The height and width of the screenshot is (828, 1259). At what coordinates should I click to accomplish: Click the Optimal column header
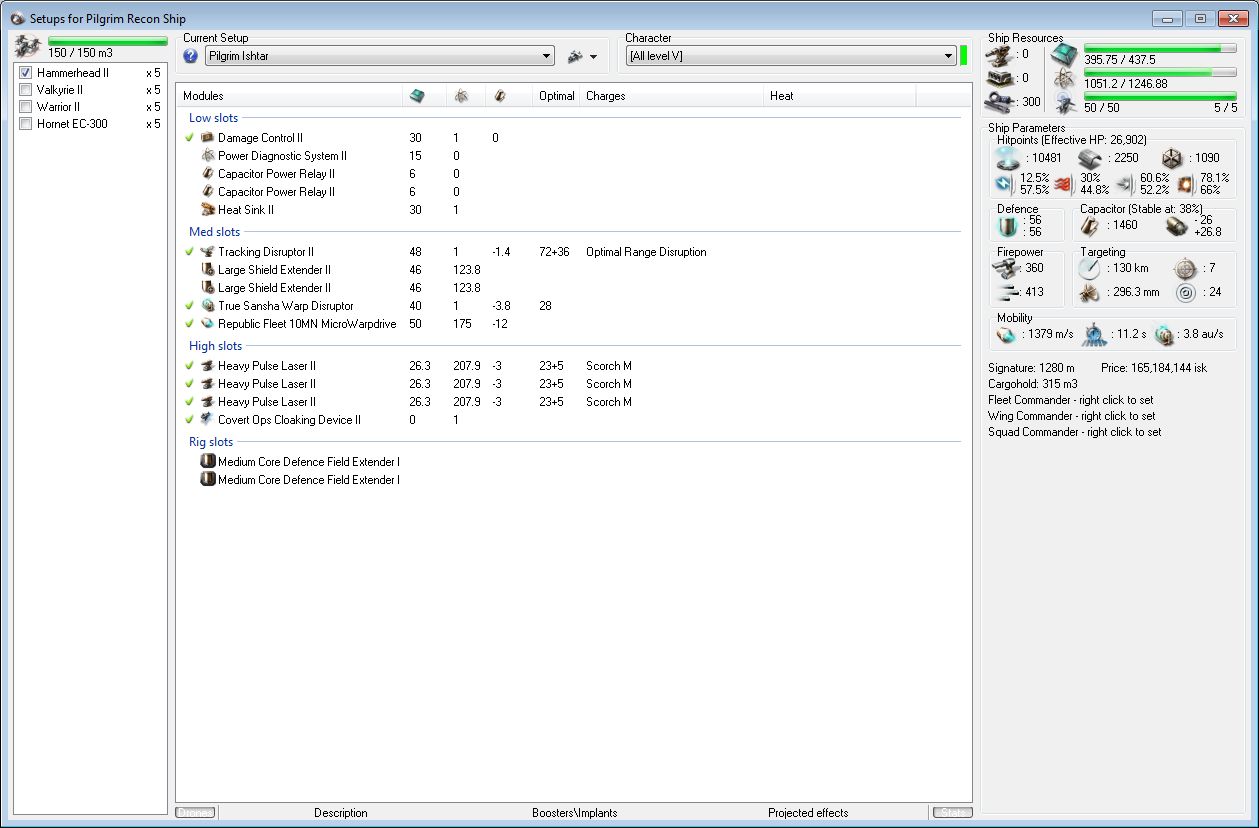click(x=556, y=96)
